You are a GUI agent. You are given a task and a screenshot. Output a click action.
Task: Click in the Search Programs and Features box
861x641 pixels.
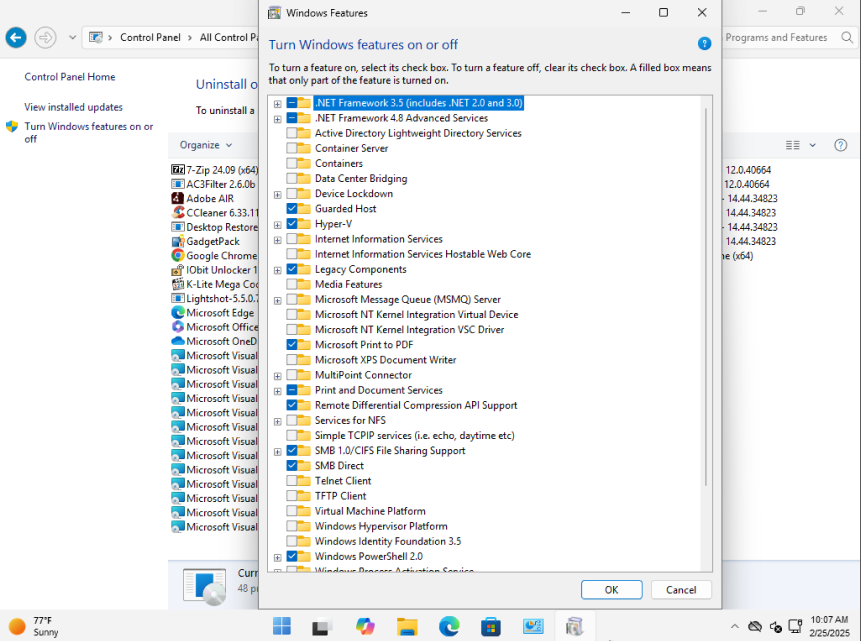click(x=776, y=38)
